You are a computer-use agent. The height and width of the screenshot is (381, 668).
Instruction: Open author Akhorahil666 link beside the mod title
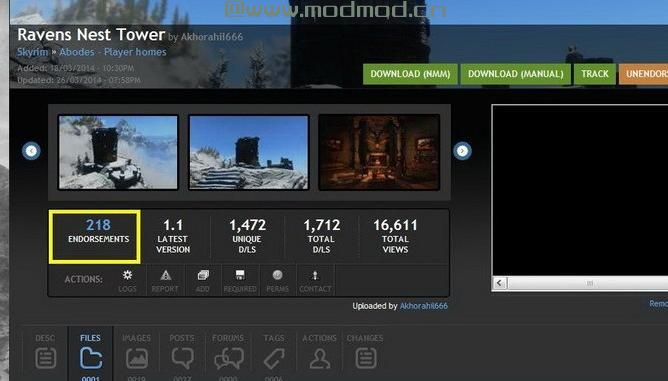coord(212,37)
